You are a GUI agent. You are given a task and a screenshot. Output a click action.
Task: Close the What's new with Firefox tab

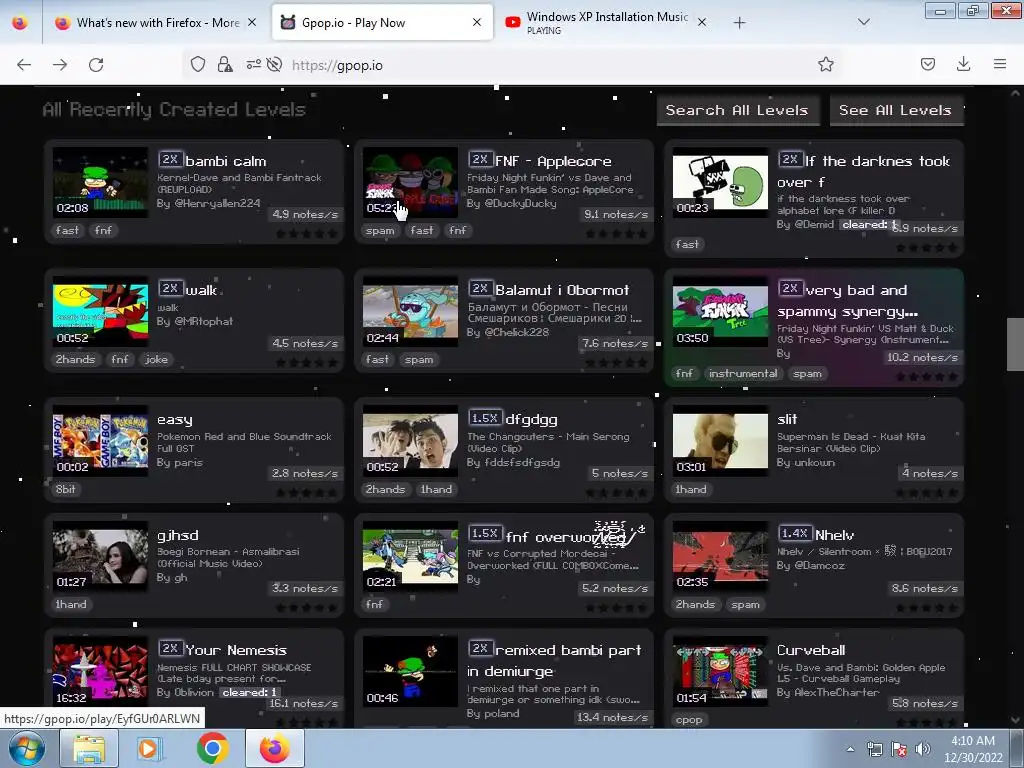point(252,23)
